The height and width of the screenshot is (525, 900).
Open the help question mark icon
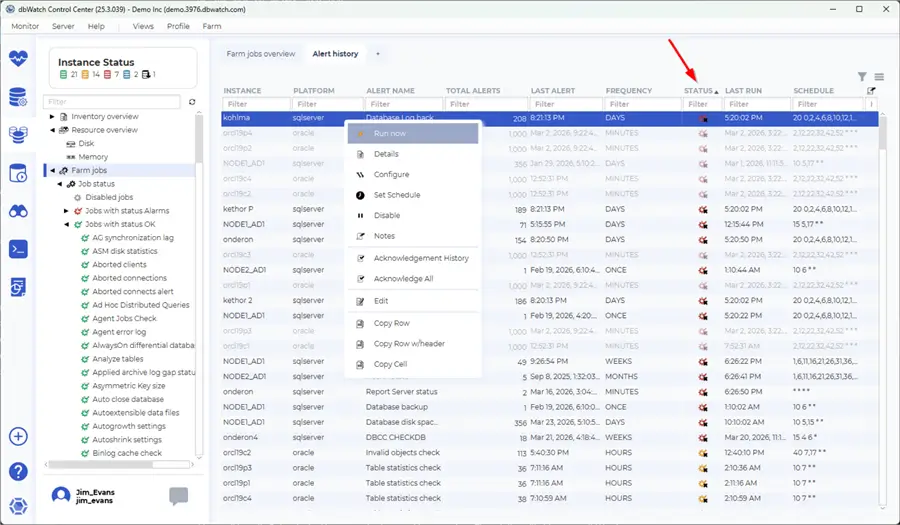pyautogui.click(x=18, y=472)
